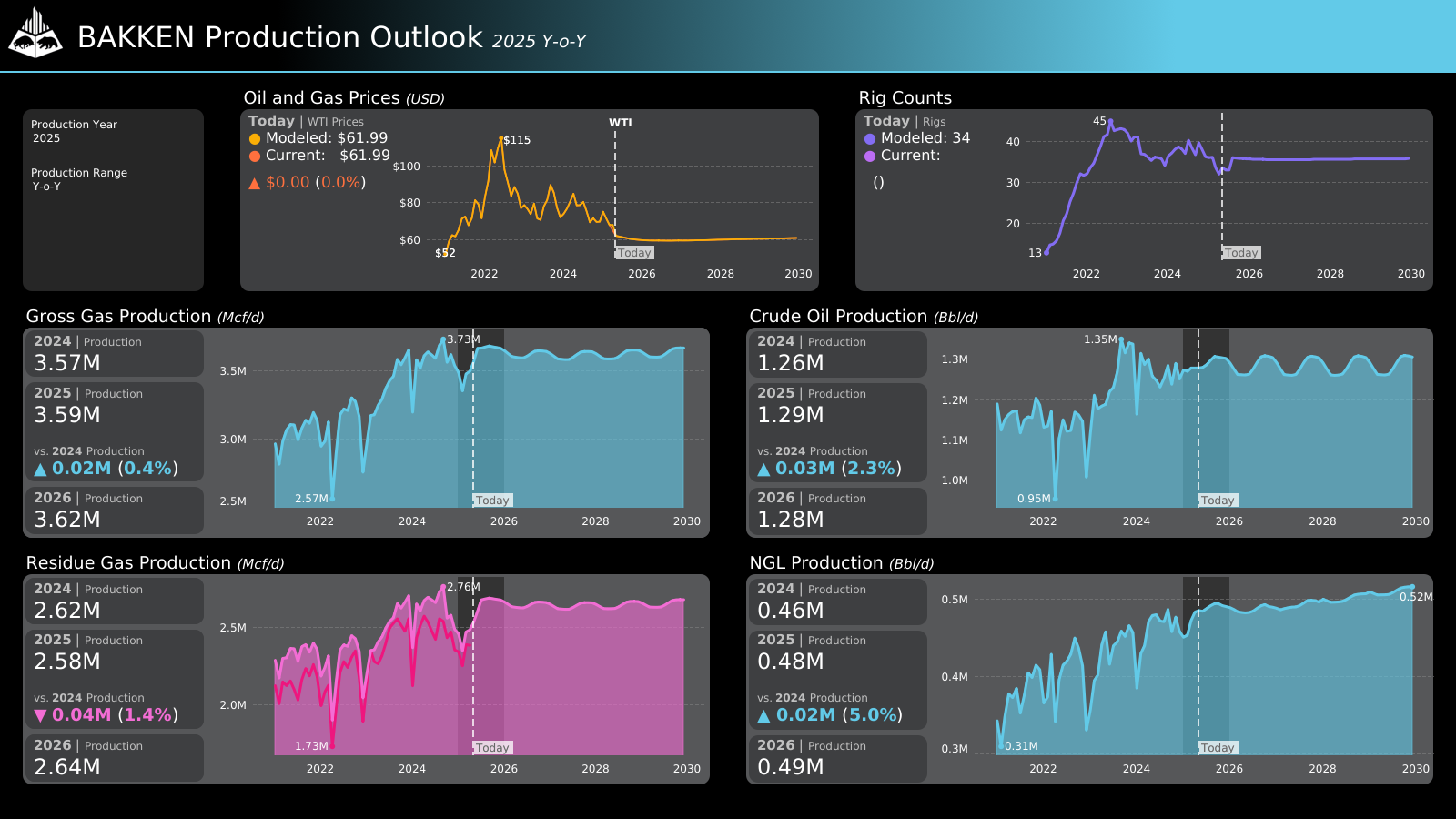The image size is (1456, 819).
Task: Click the WTI dashed line label
Action: [x=621, y=123]
